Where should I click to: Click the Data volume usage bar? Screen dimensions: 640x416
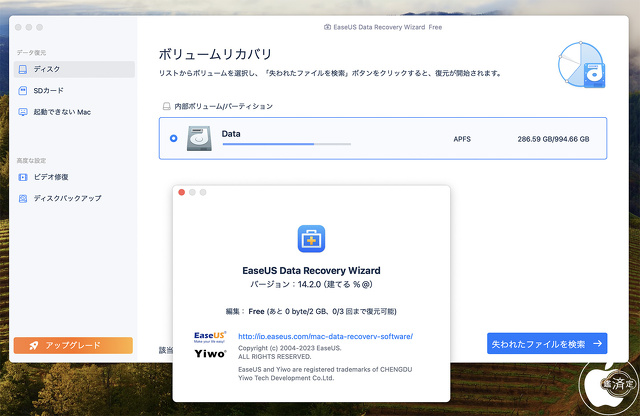(x=286, y=144)
